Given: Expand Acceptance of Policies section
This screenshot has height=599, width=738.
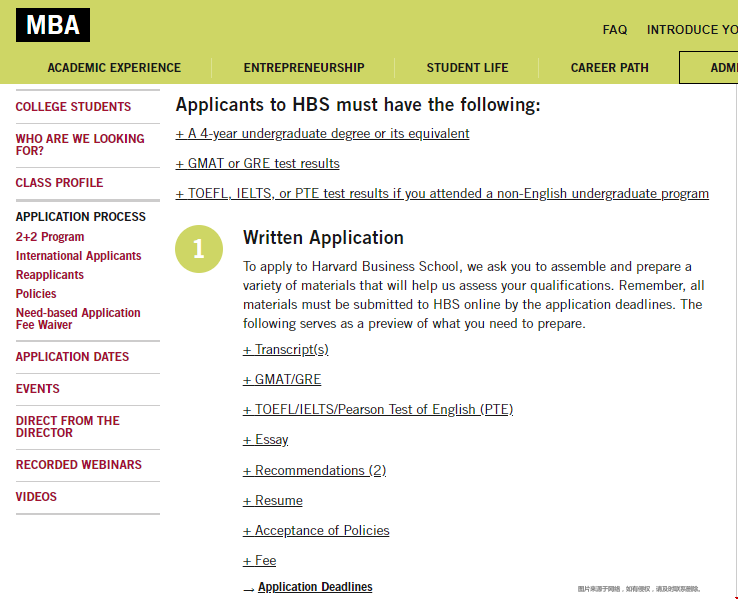Looking at the screenshot, I should click(316, 530).
